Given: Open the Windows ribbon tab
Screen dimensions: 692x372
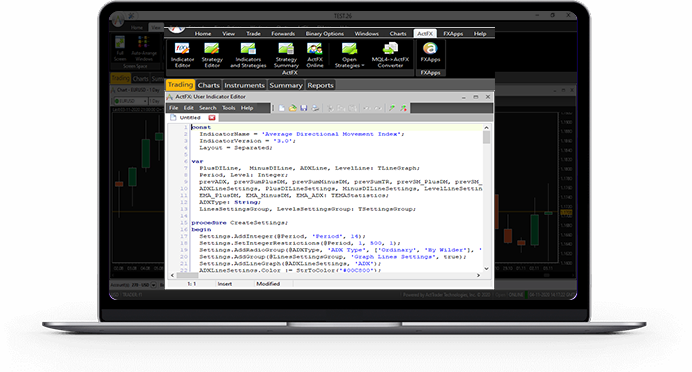Looking at the screenshot, I should (366, 34).
